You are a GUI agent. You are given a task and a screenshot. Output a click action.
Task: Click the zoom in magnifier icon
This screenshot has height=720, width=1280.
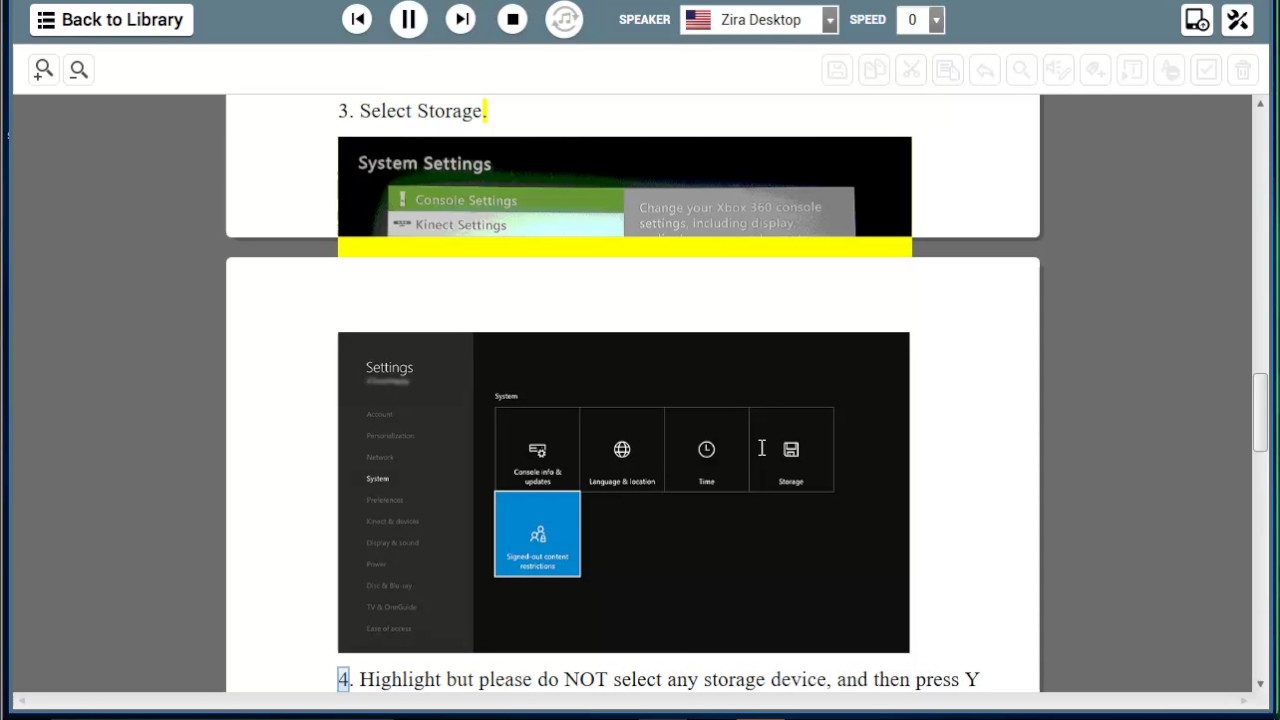click(x=43, y=69)
